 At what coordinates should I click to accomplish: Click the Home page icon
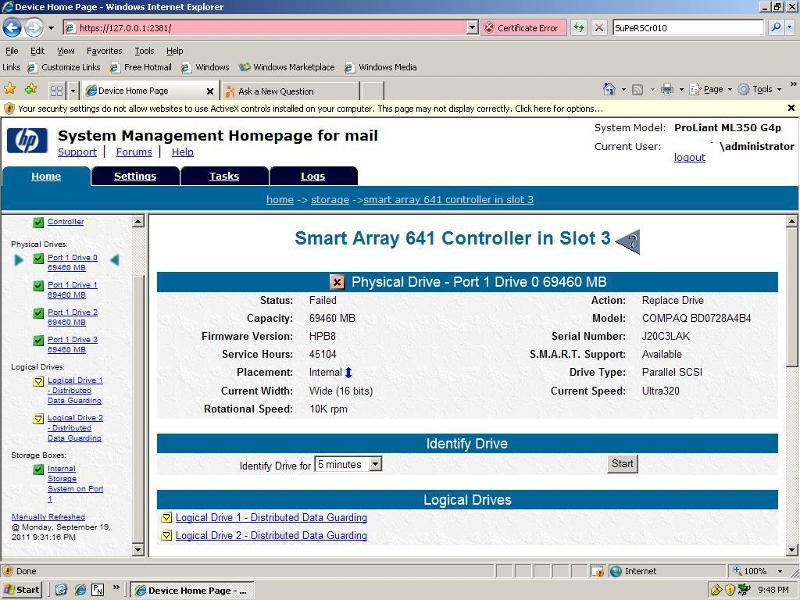click(x=609, y=89)
